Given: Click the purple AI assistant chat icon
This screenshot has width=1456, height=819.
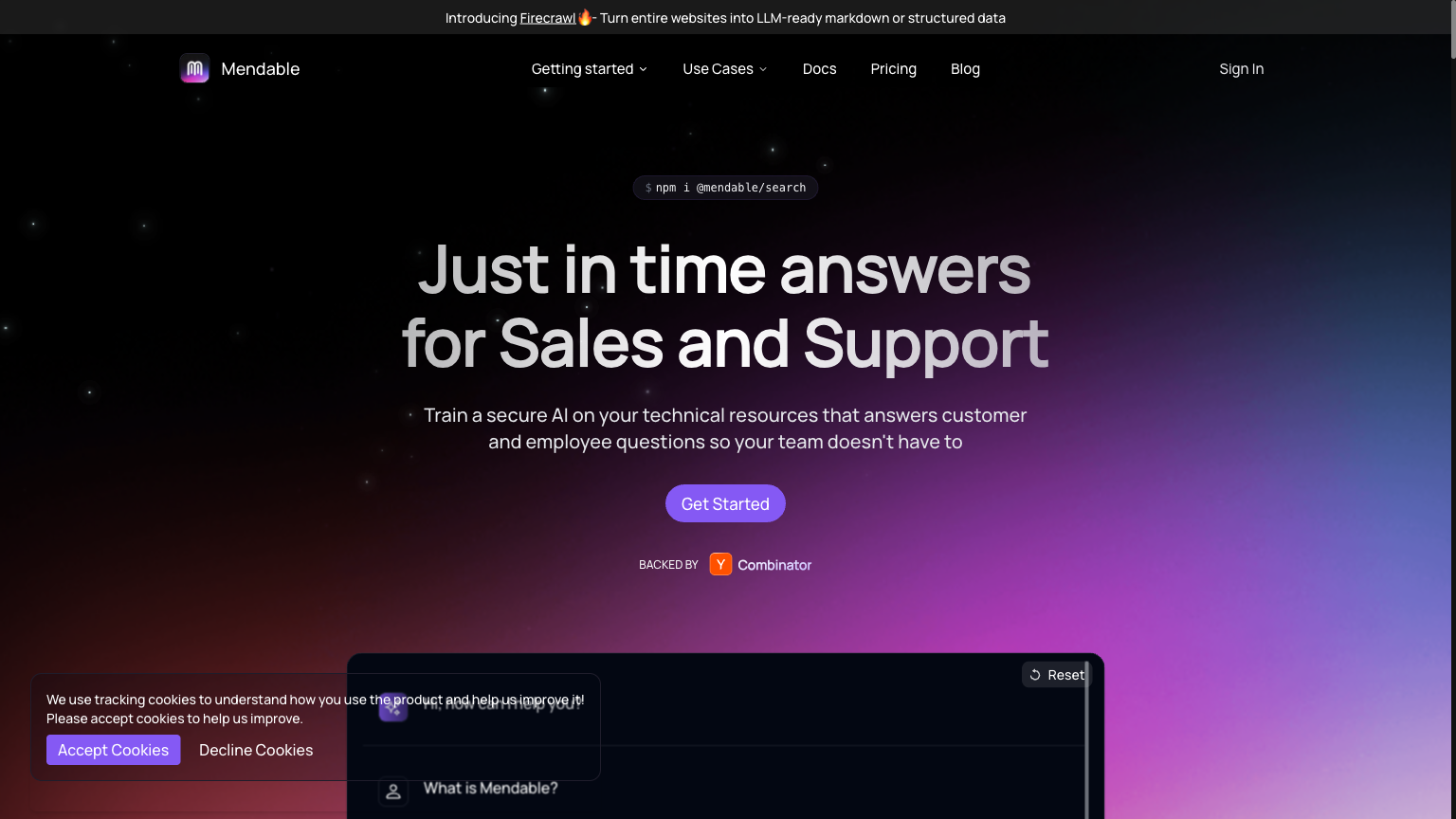Looking at the screenshot, I should point(393,707).
